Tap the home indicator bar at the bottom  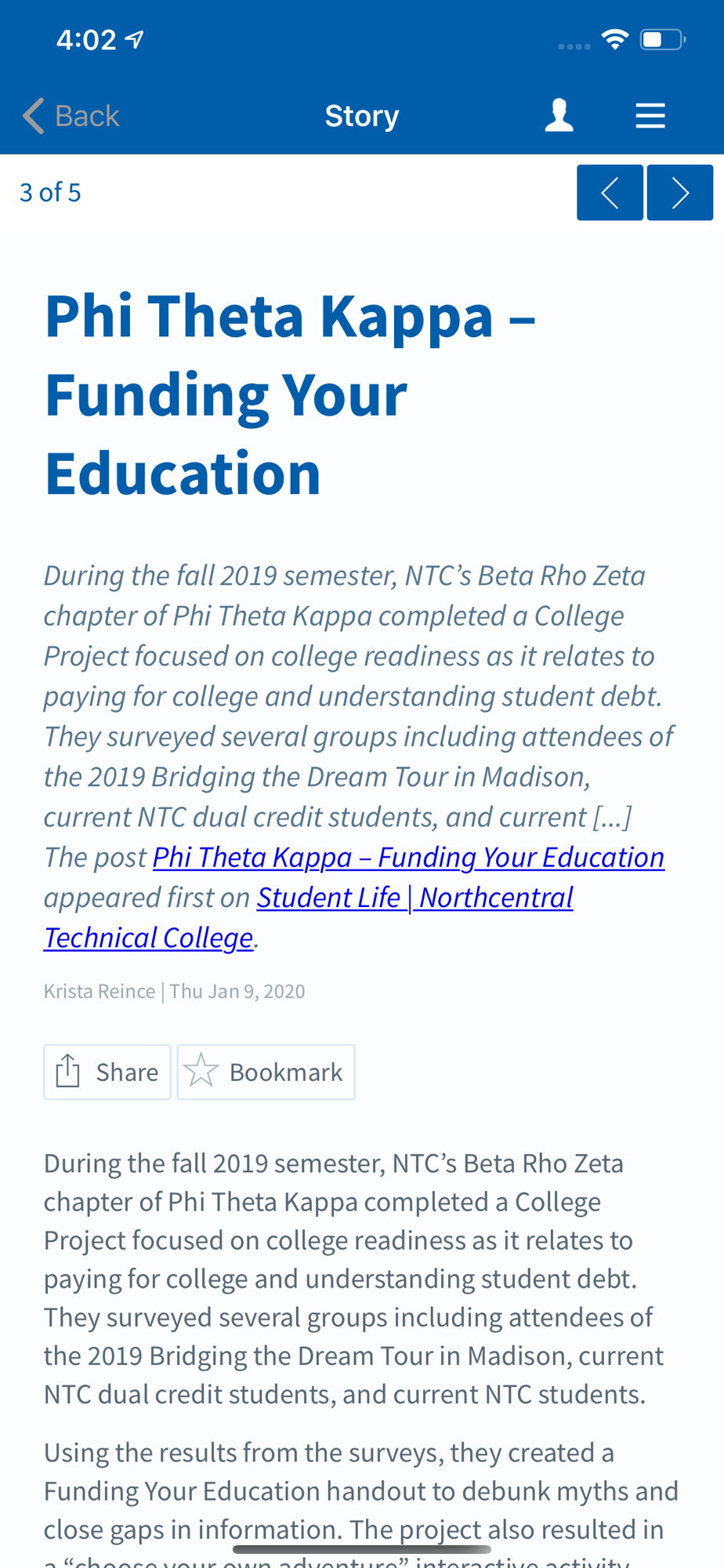pos(362,1549)
